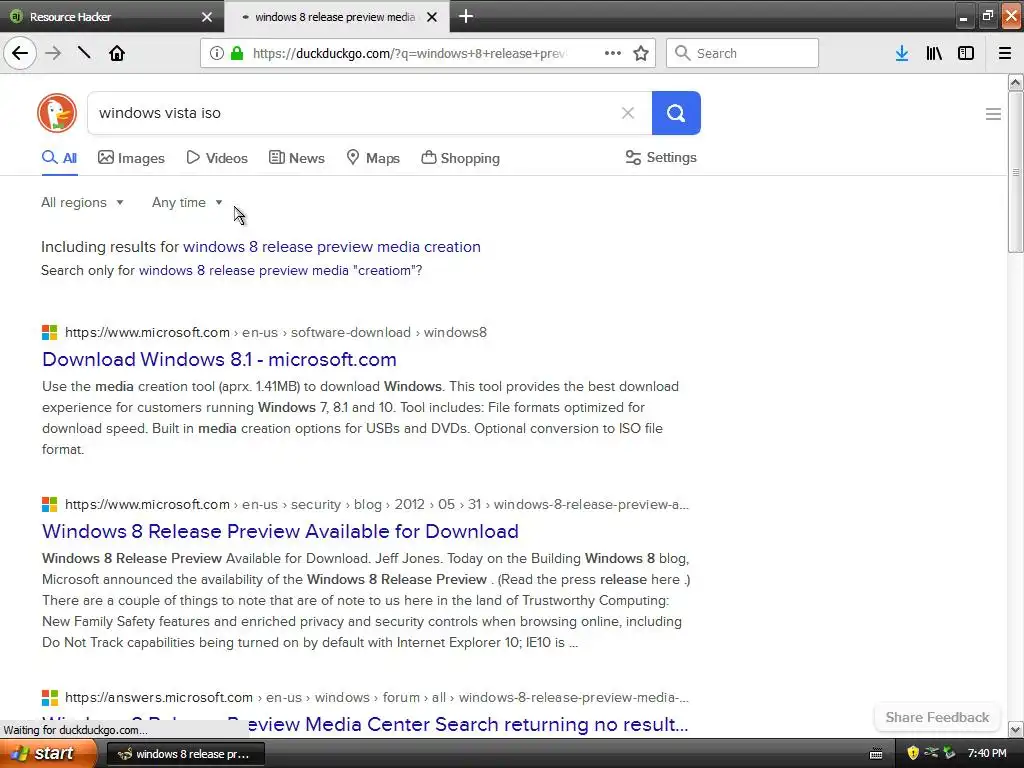1024x768 pixels.
Task: Click the DuckDuckGo logo
Action: click(57, 113)
